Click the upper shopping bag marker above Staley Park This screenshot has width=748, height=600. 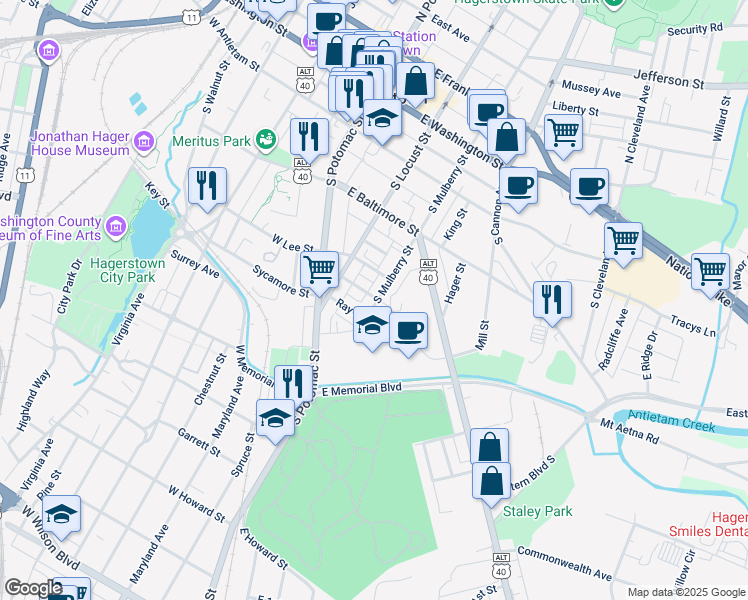489,447
